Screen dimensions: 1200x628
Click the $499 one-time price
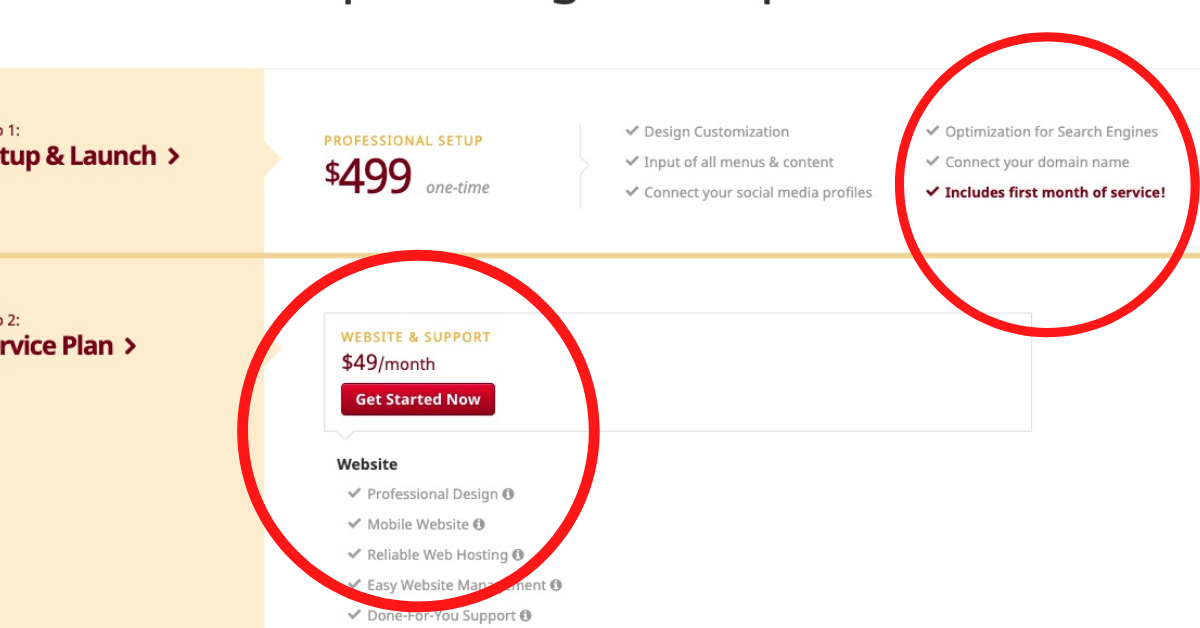(x=407, y=176)
